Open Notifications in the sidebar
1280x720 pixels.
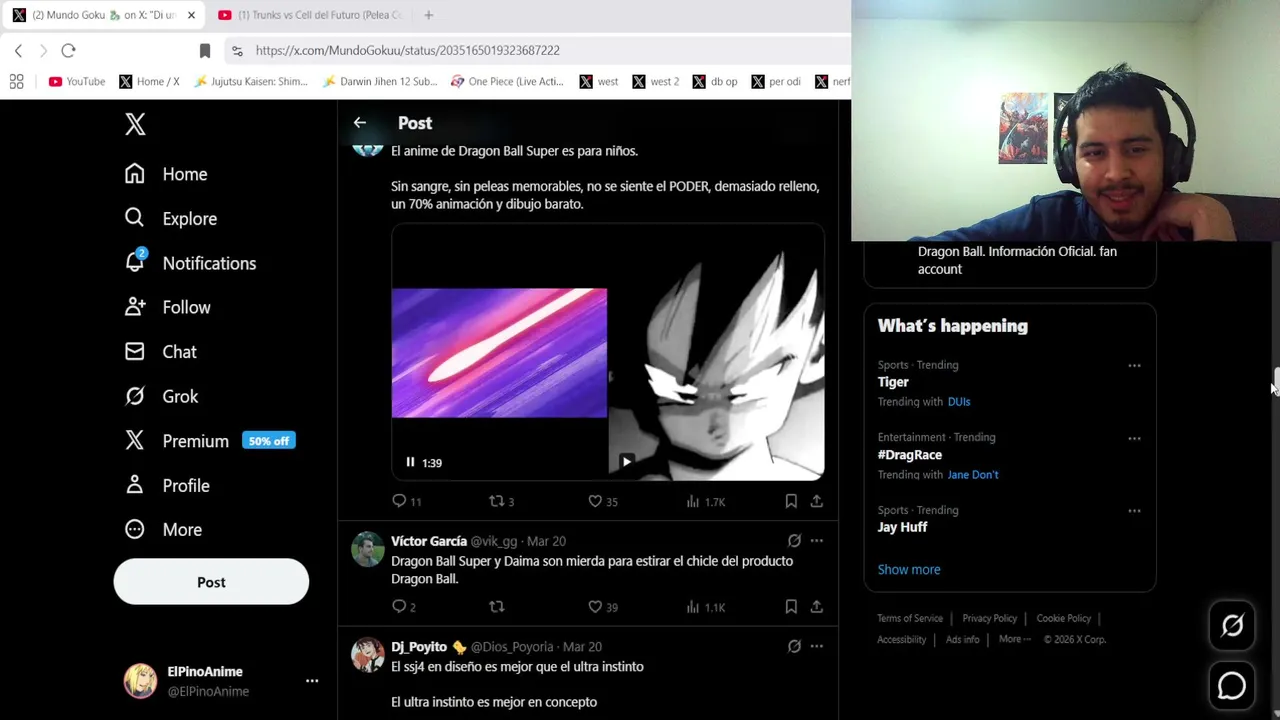click(190, 263)
